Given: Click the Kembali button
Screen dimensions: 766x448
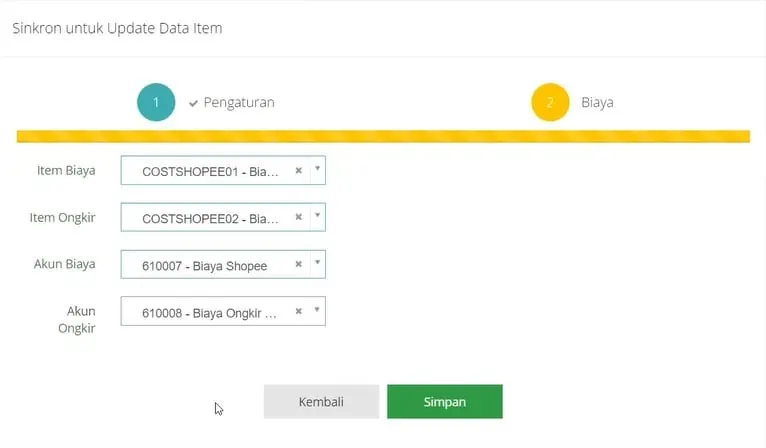Looking at the screenshot, I should (321, 402).
